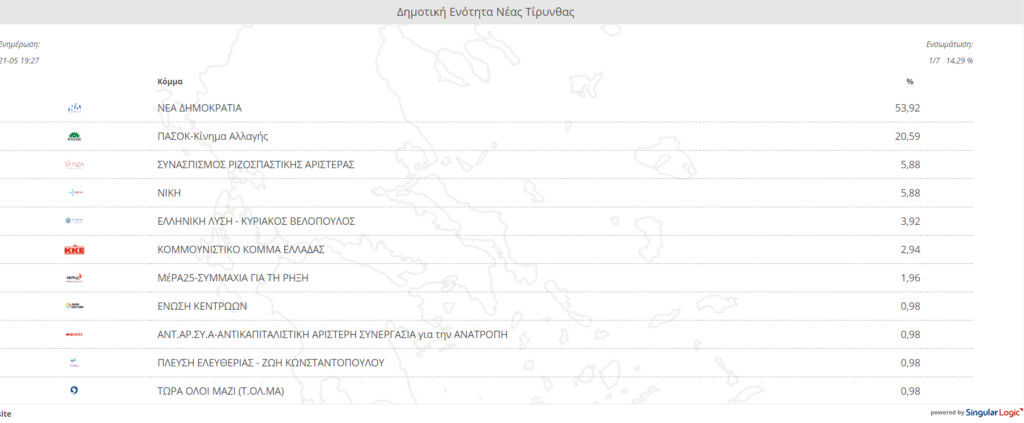Screen dimensions: 1024x423
Task: Click the ΜέΡΑ25 party logo
Action: click(74, 277)
